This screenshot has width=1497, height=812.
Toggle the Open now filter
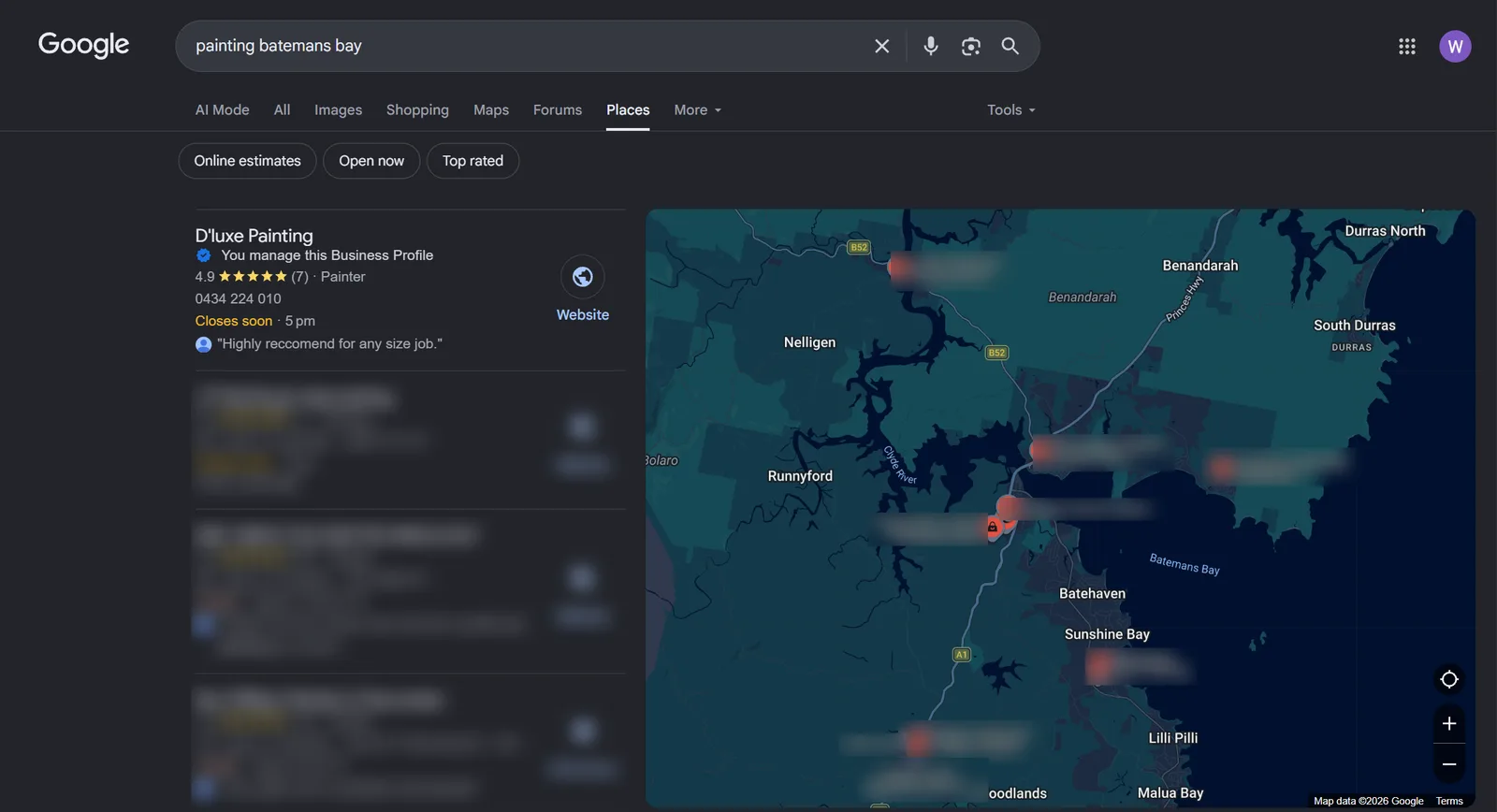tap(371, 161)
